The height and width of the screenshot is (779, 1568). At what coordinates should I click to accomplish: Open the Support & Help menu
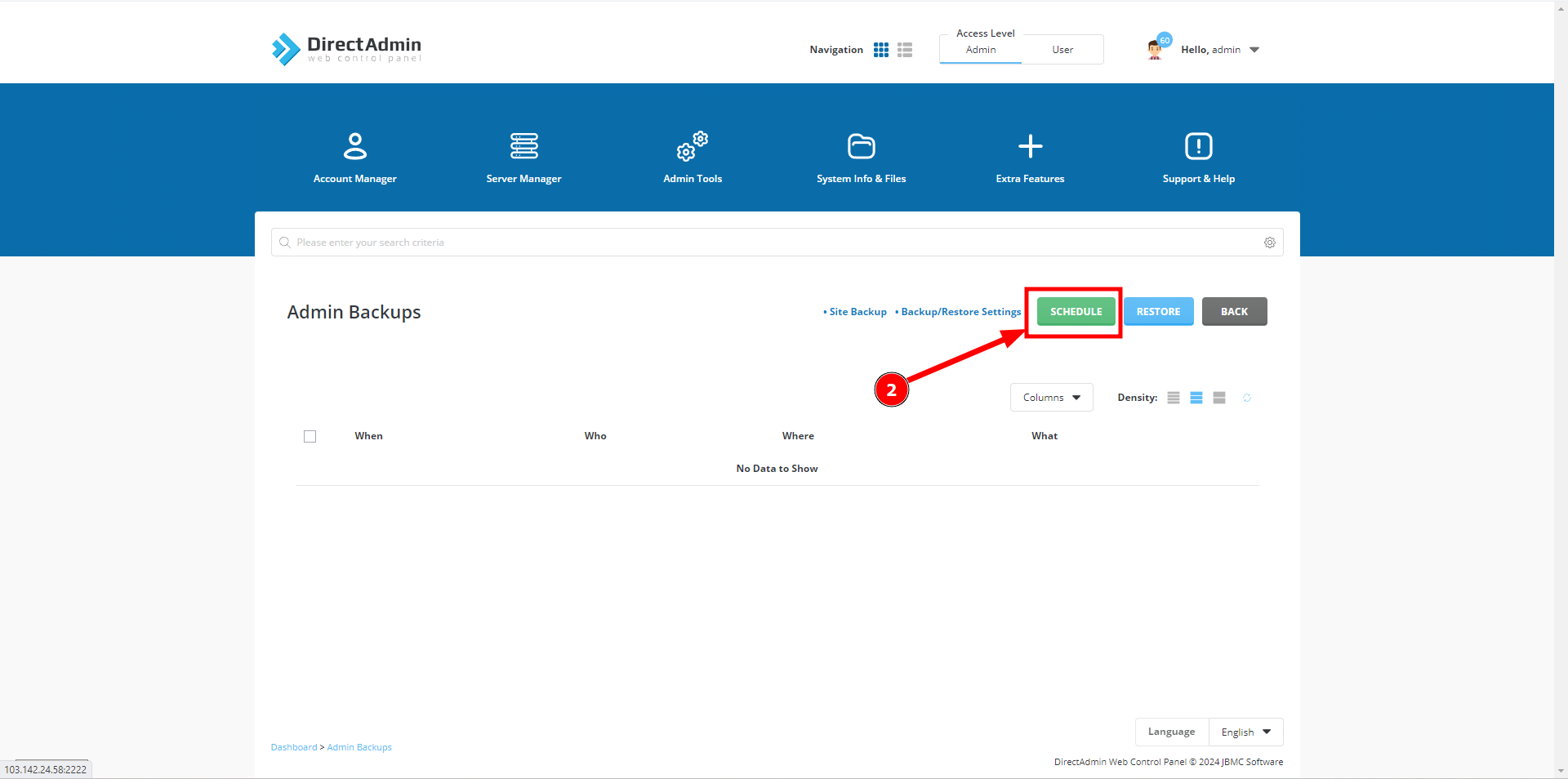pyautogui.click(x=1199, y=158)
